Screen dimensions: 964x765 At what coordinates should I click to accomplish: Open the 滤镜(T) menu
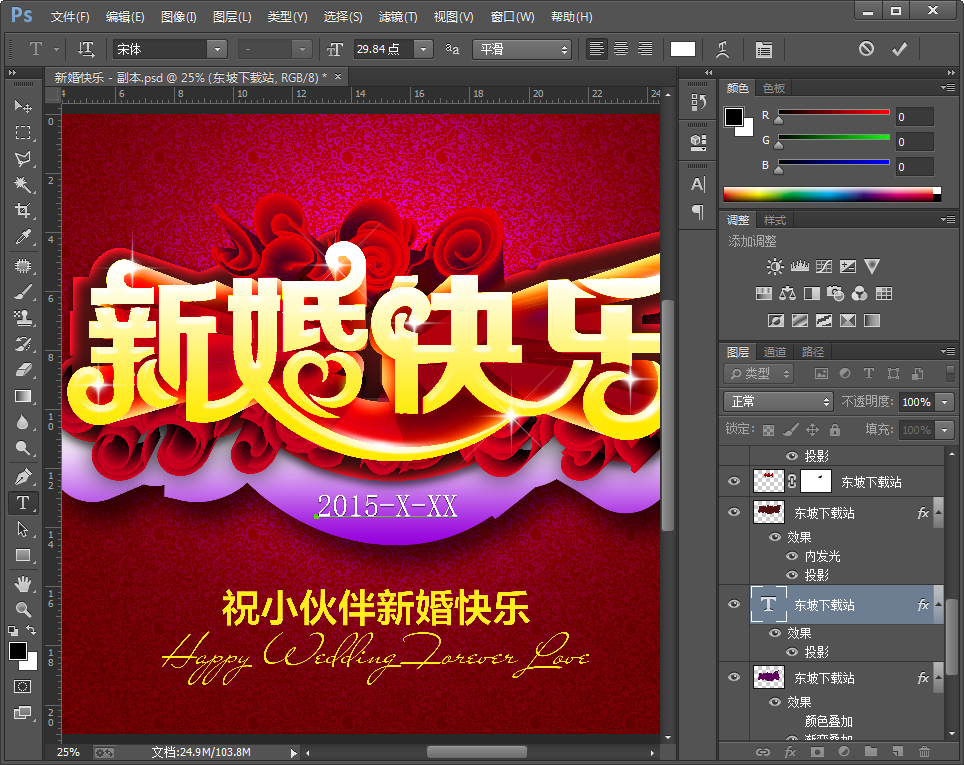pos(398,17)
